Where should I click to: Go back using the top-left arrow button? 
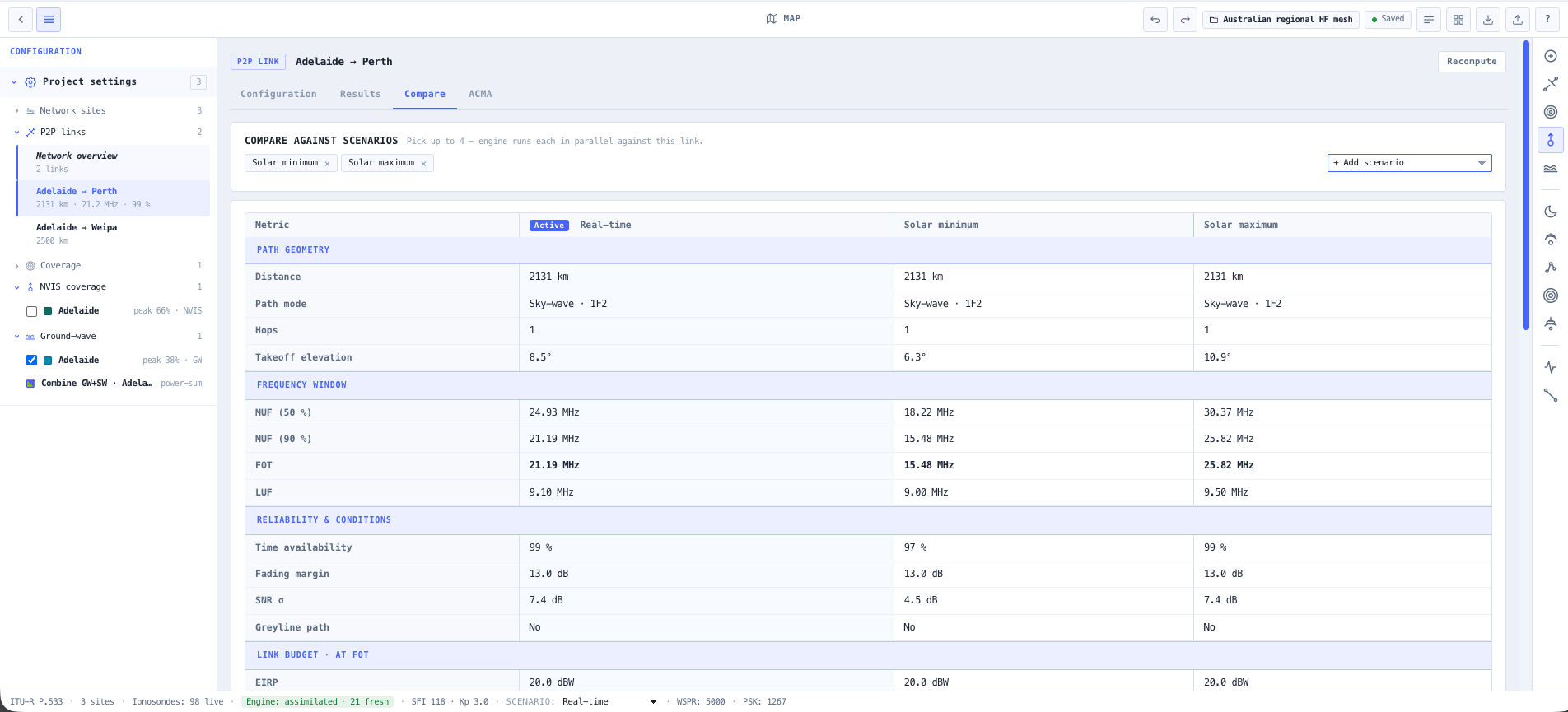click(21, 20)
